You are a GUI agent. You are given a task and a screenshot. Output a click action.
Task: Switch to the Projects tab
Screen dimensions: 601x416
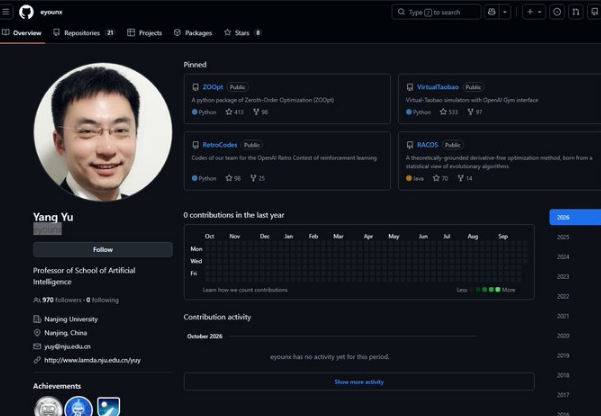tap(145, 33)
